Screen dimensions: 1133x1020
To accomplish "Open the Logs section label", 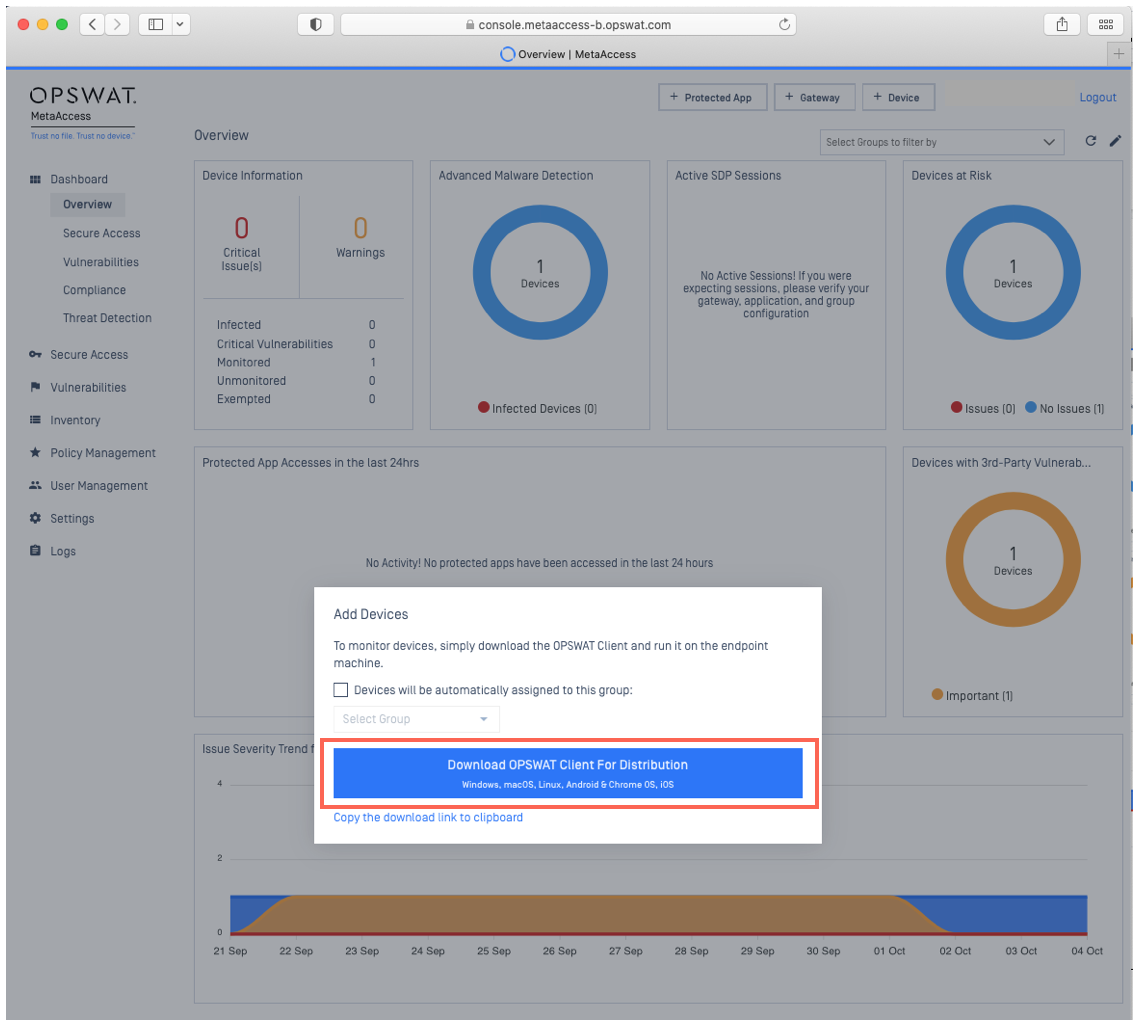I will click(63, 551).
